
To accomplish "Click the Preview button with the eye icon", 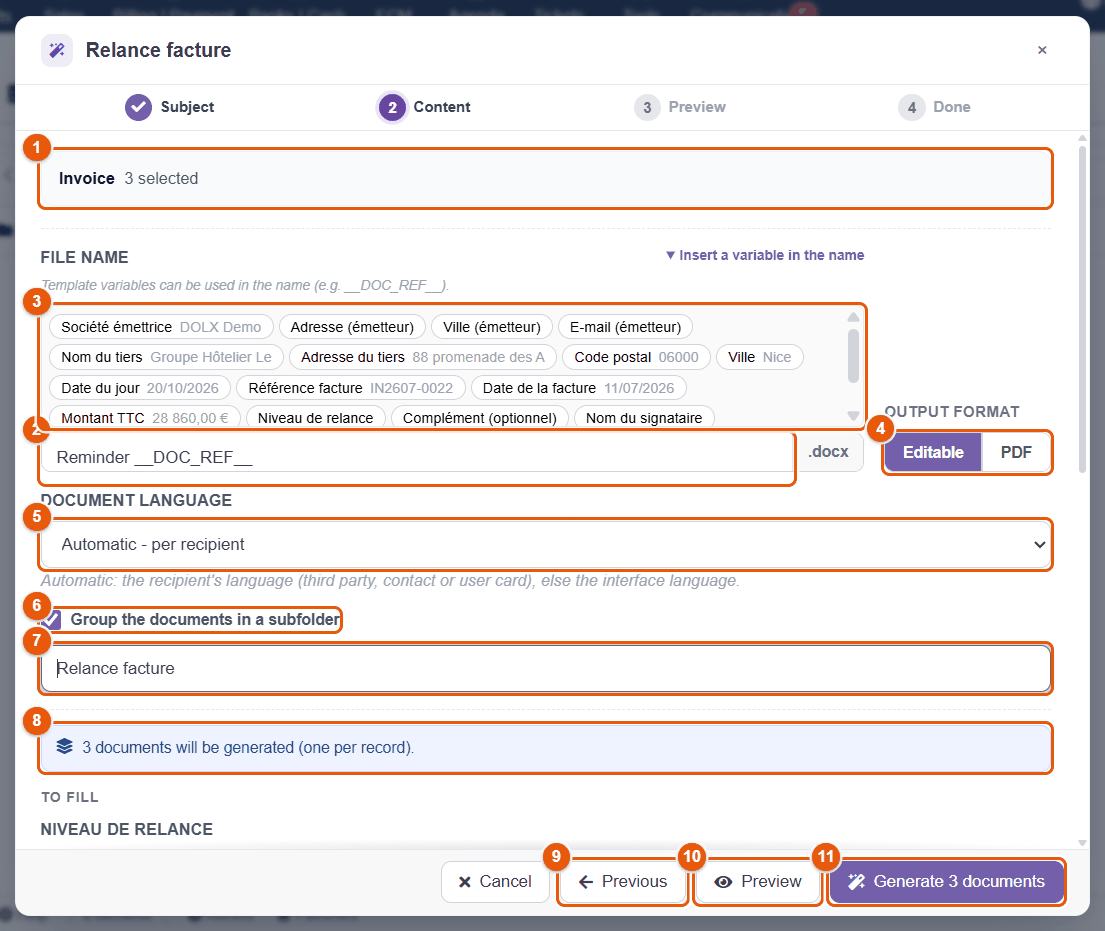I will point(758,882).
